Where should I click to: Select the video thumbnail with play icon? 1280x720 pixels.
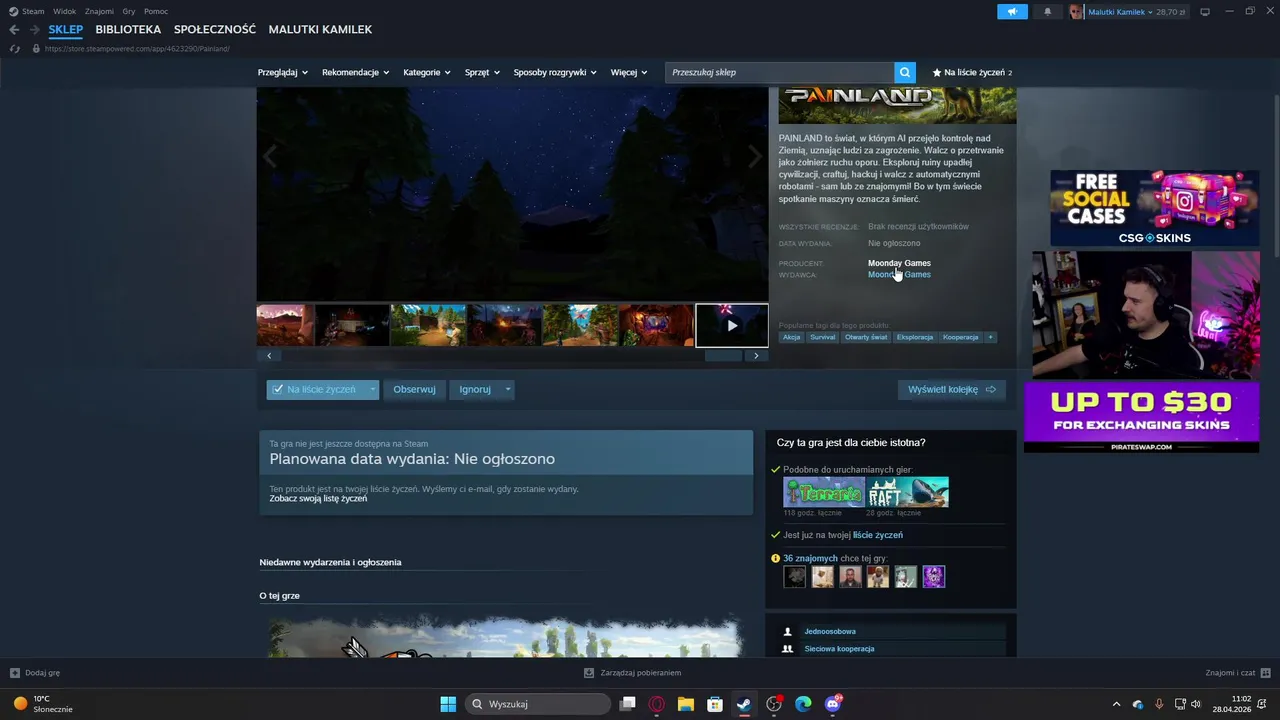pos(732,325)
